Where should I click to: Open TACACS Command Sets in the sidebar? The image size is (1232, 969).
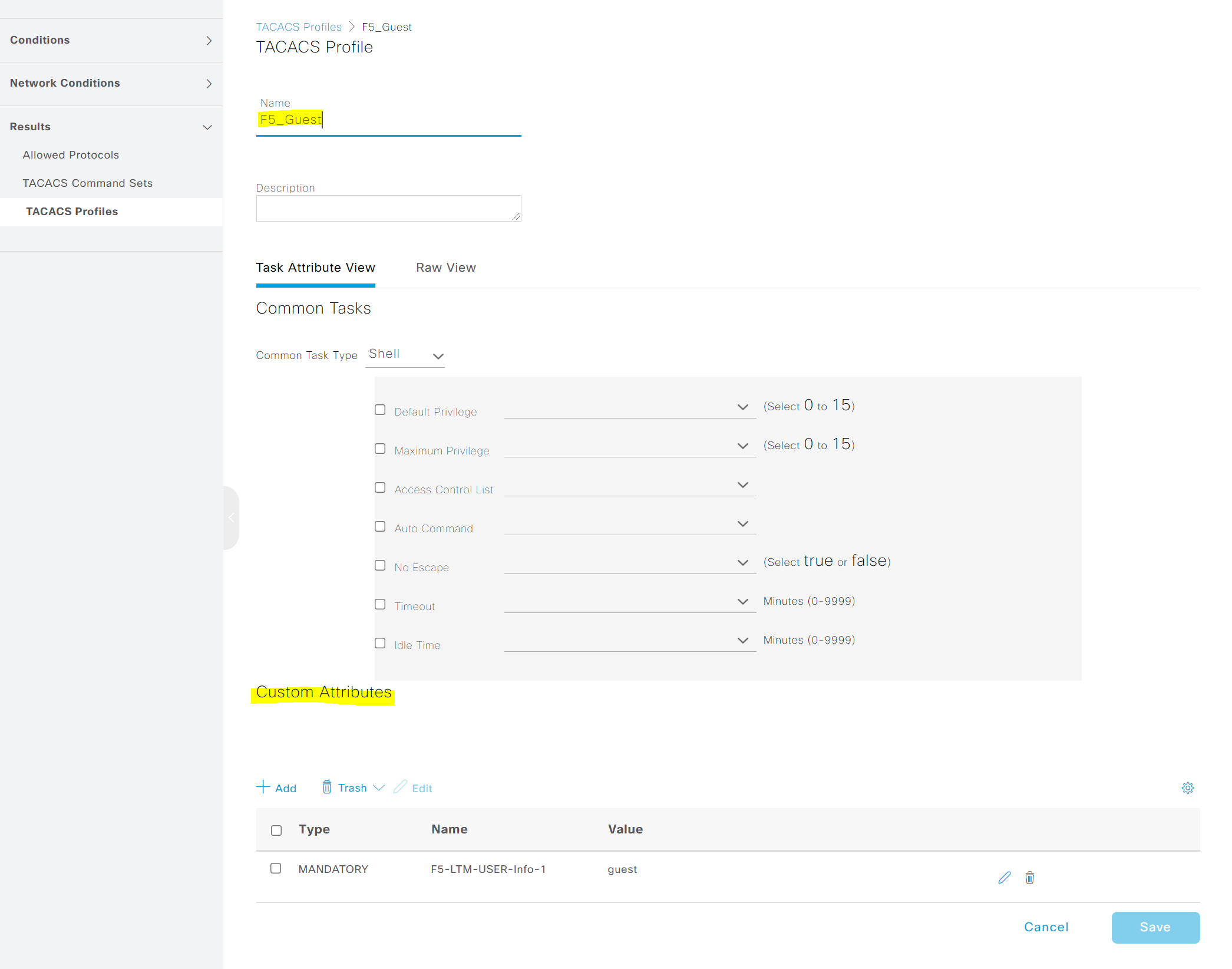[x=87, y=183]
